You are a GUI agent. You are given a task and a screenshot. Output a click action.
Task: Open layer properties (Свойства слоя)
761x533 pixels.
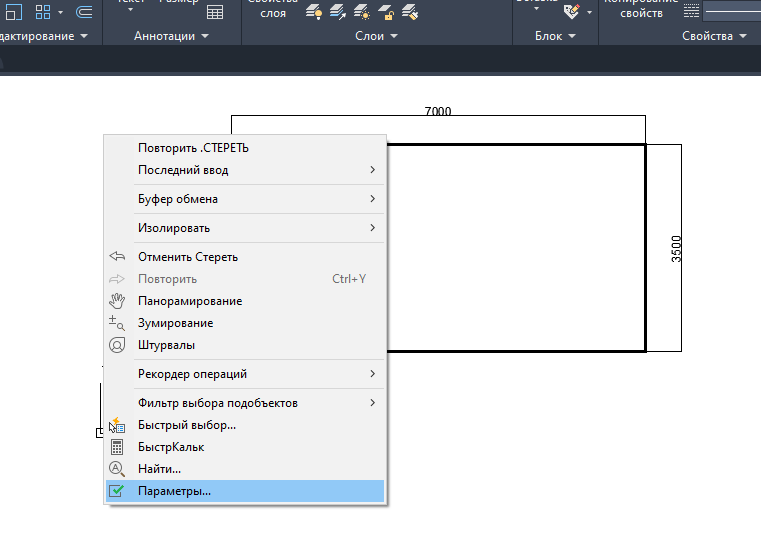[273, 9]
